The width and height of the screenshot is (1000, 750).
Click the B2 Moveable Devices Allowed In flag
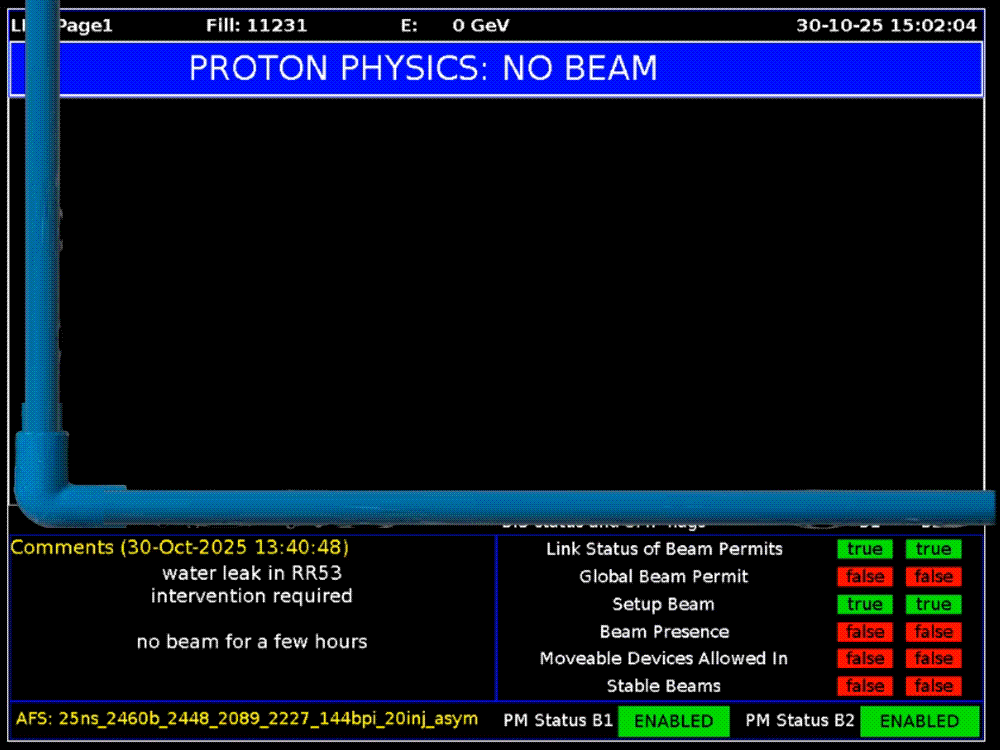933,659
